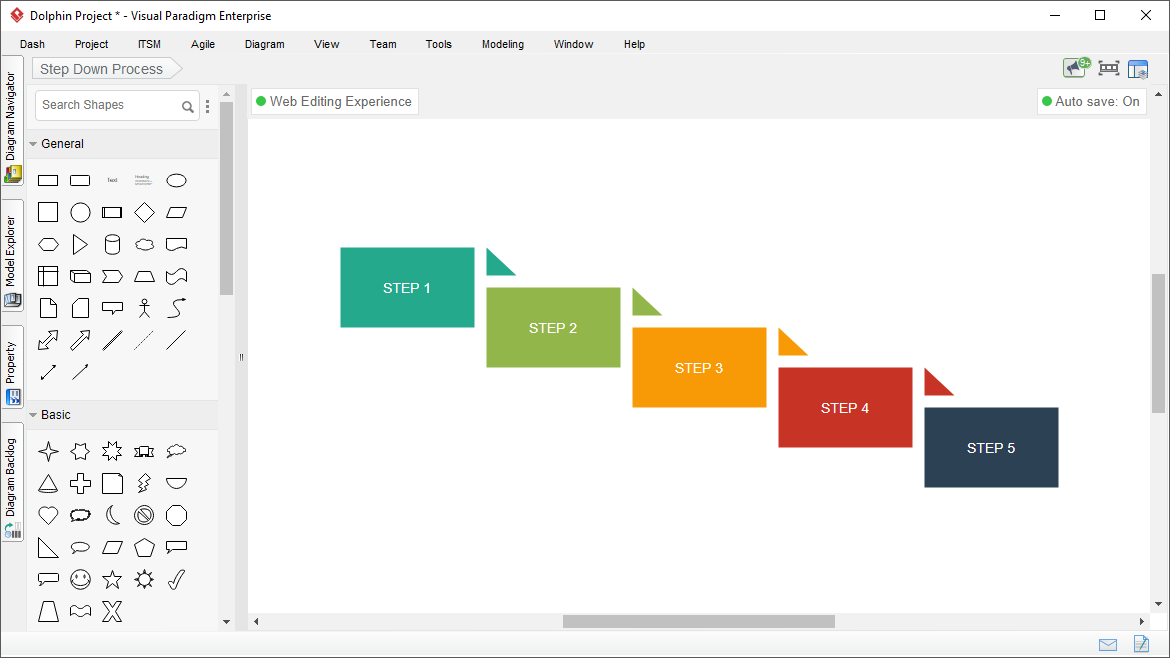
Task: Click the search magnifier in Search Shapes
Action: tap(188, 107)
